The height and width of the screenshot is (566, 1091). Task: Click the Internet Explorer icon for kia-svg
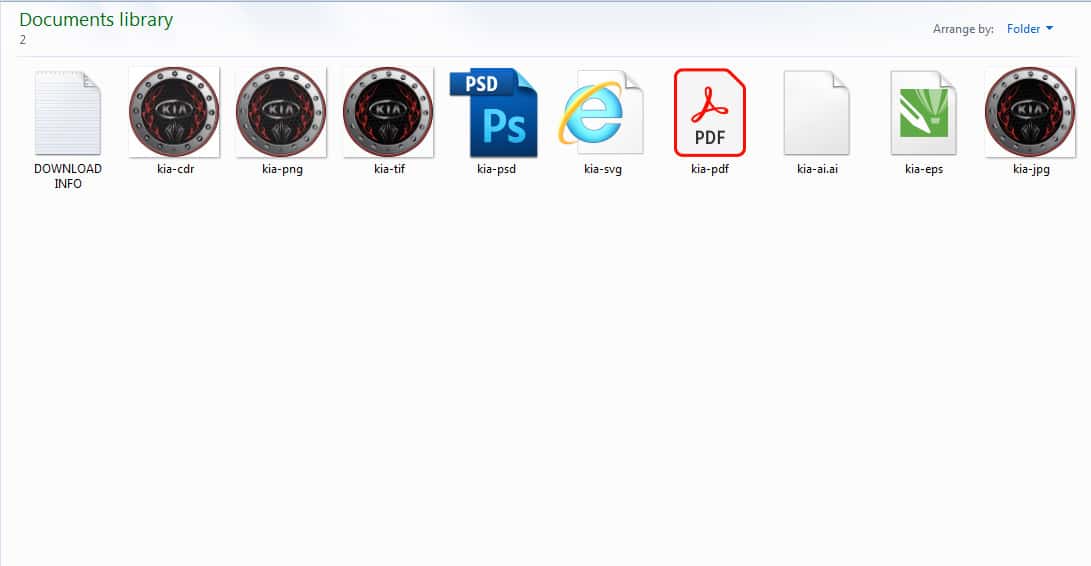[602, 113]
